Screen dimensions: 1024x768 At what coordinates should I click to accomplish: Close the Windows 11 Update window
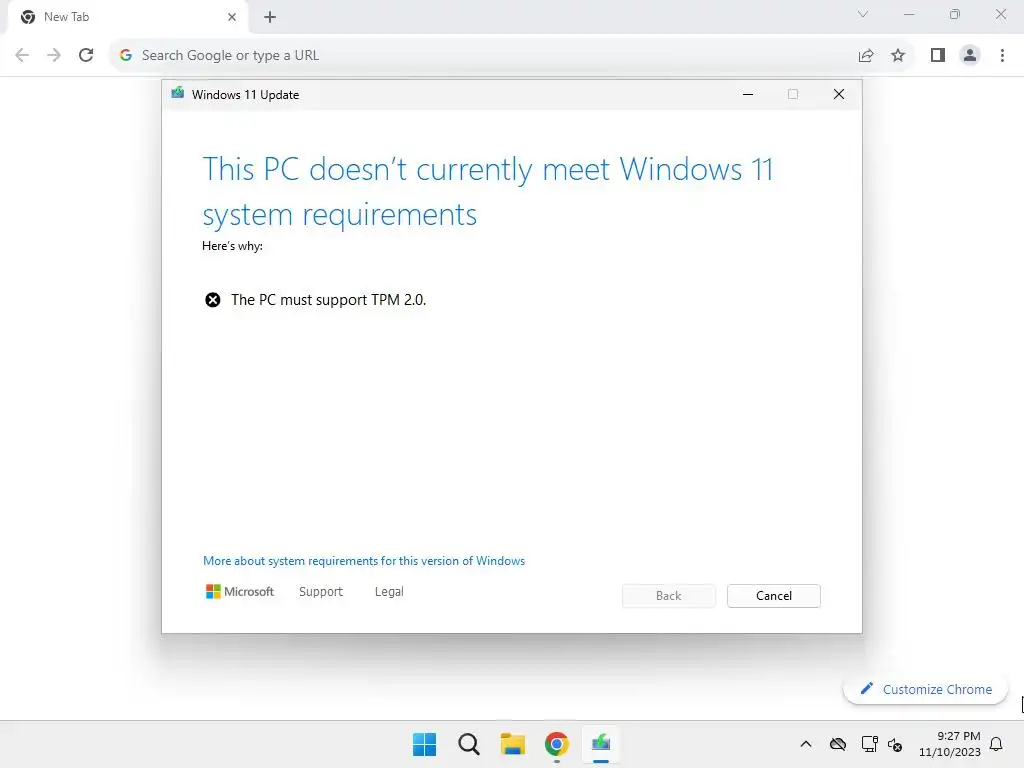point(839,95)
